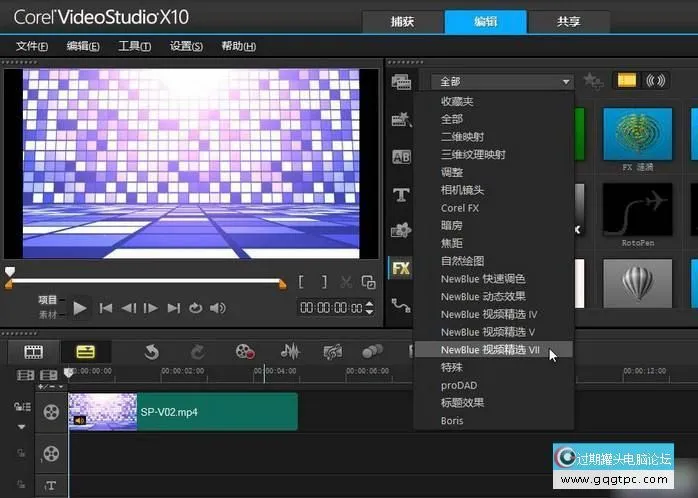The width and height of the screenshot is (698, 498).
Task: Choose Corel FX category
Action: click(460, 208)
